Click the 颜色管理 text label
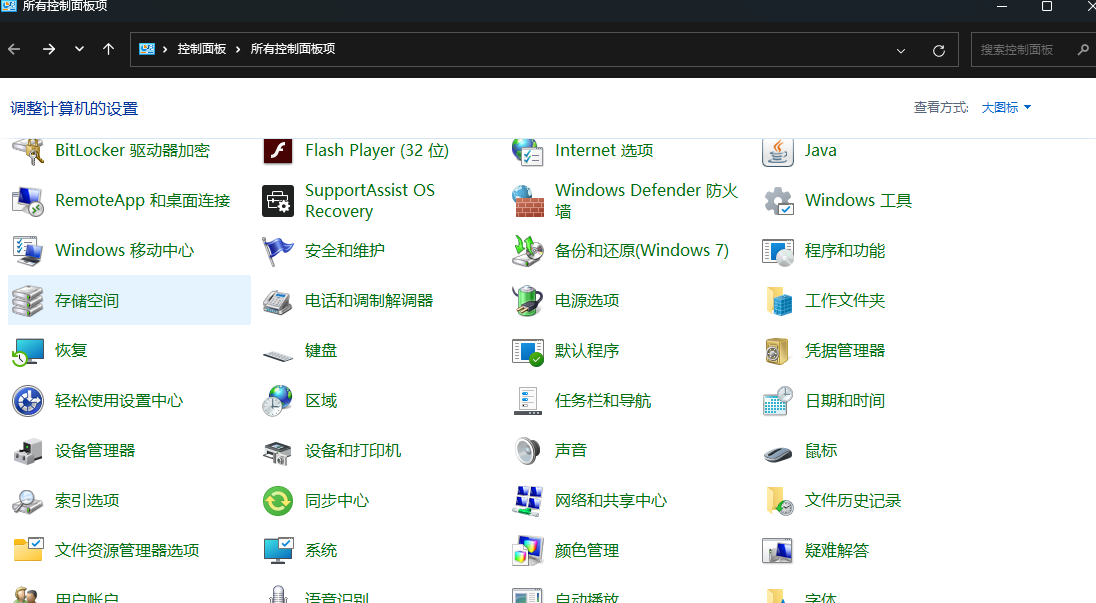This screenshot has width=1096, height=603. 587,551
